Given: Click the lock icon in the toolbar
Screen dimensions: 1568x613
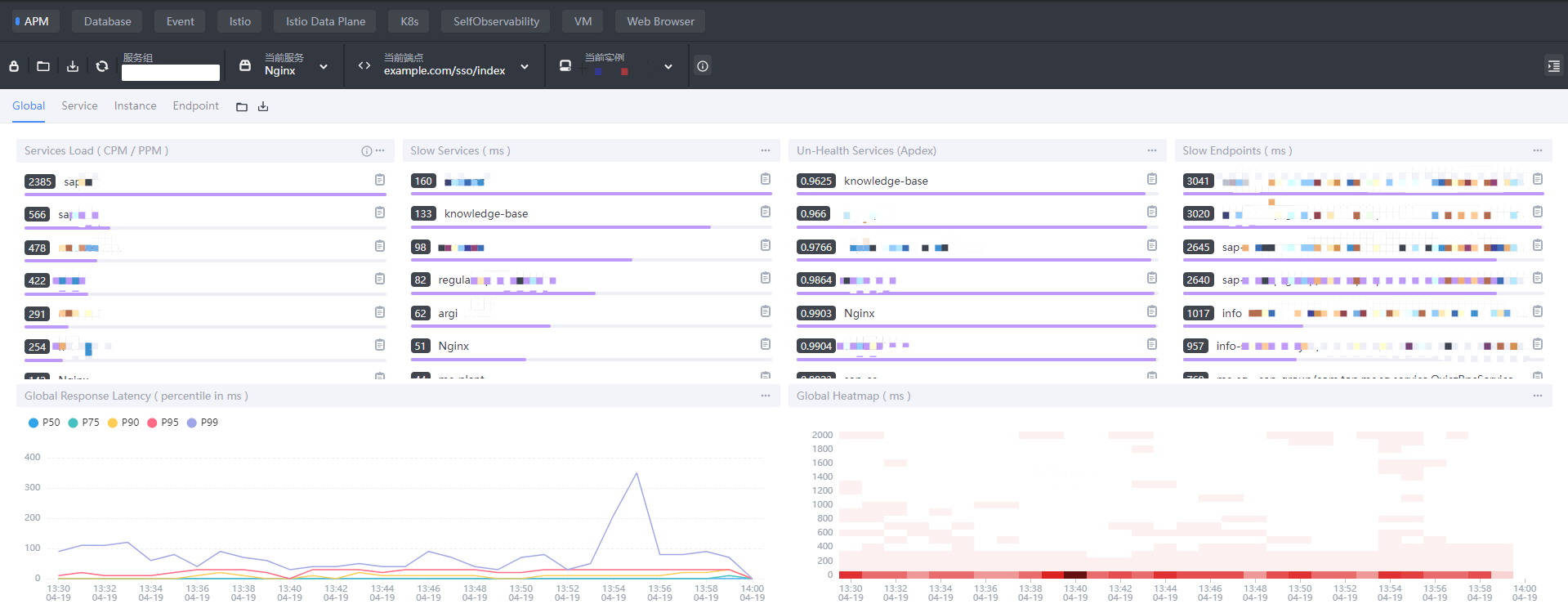Looking at the screenshot, I should [x=14, y=66].
